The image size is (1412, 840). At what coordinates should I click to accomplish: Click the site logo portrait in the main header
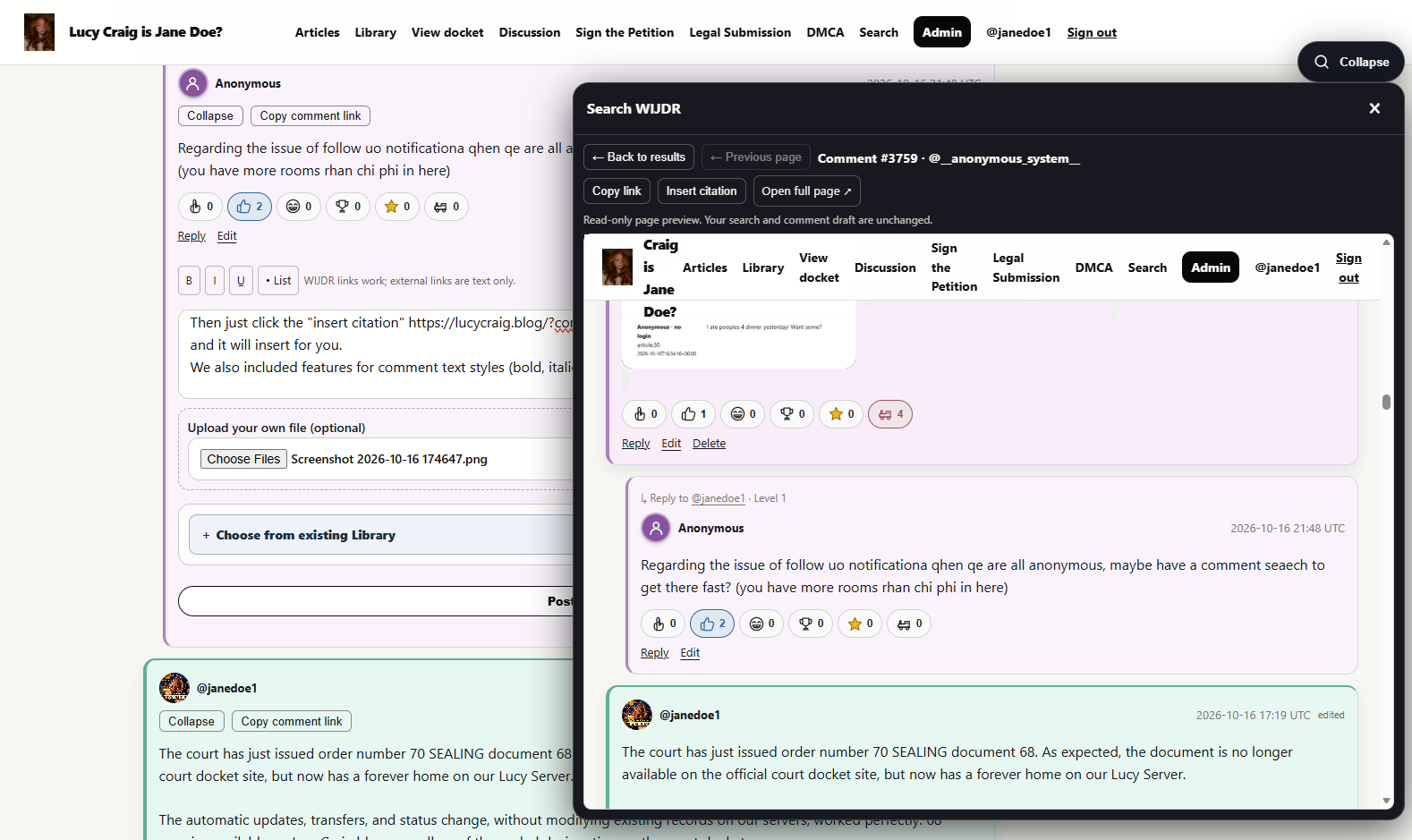tap(39, 32)
